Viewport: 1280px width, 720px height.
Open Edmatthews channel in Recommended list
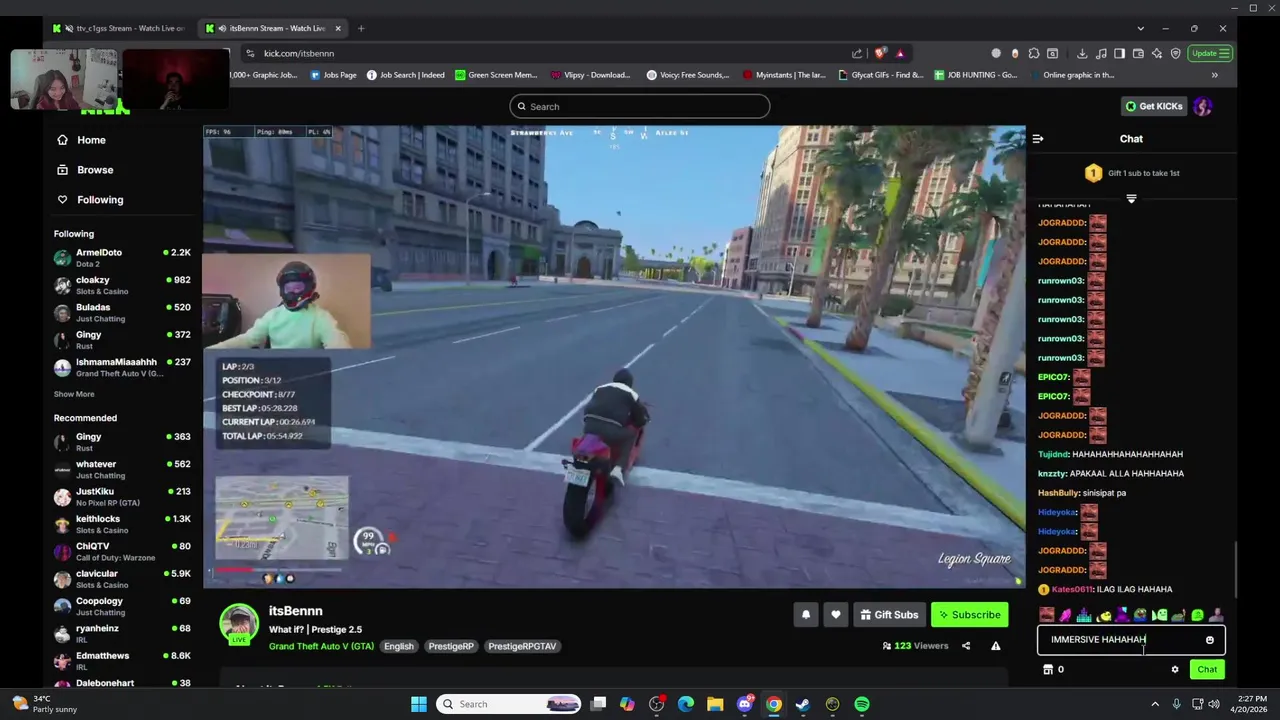coord(122,661)
